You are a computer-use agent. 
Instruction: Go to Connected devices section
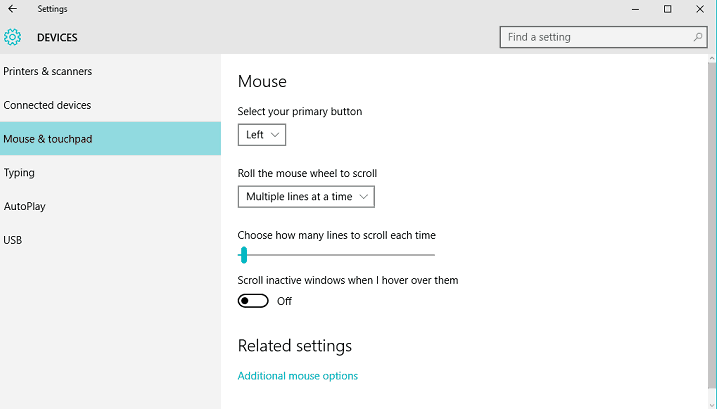click(47, 105)
